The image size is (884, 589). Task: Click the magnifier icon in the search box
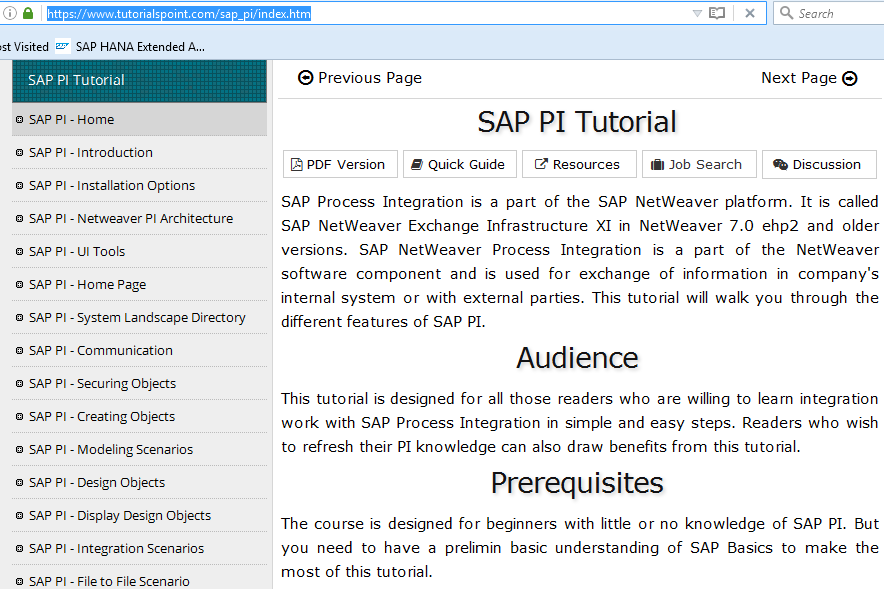click(786, 12)
